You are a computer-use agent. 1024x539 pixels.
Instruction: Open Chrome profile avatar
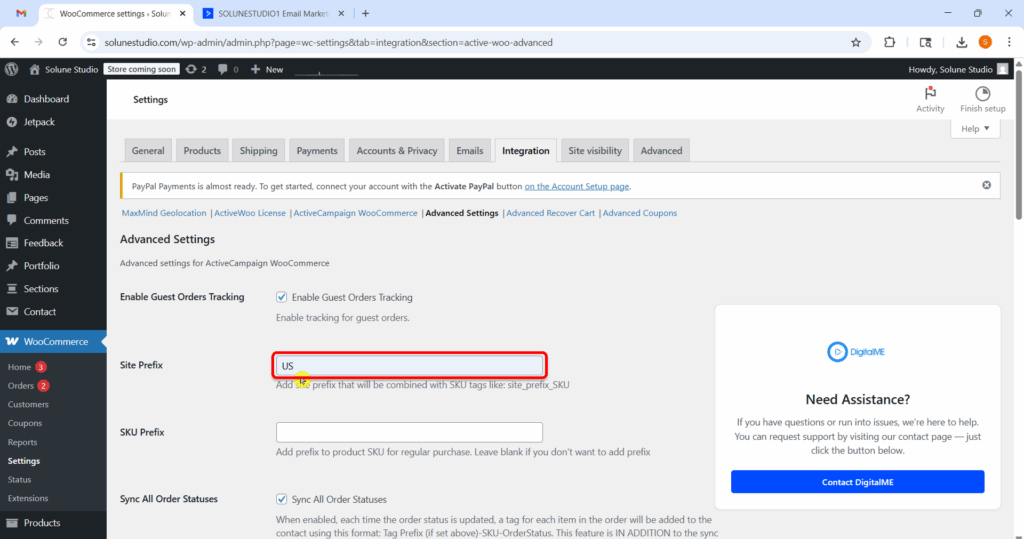(985, 42)
